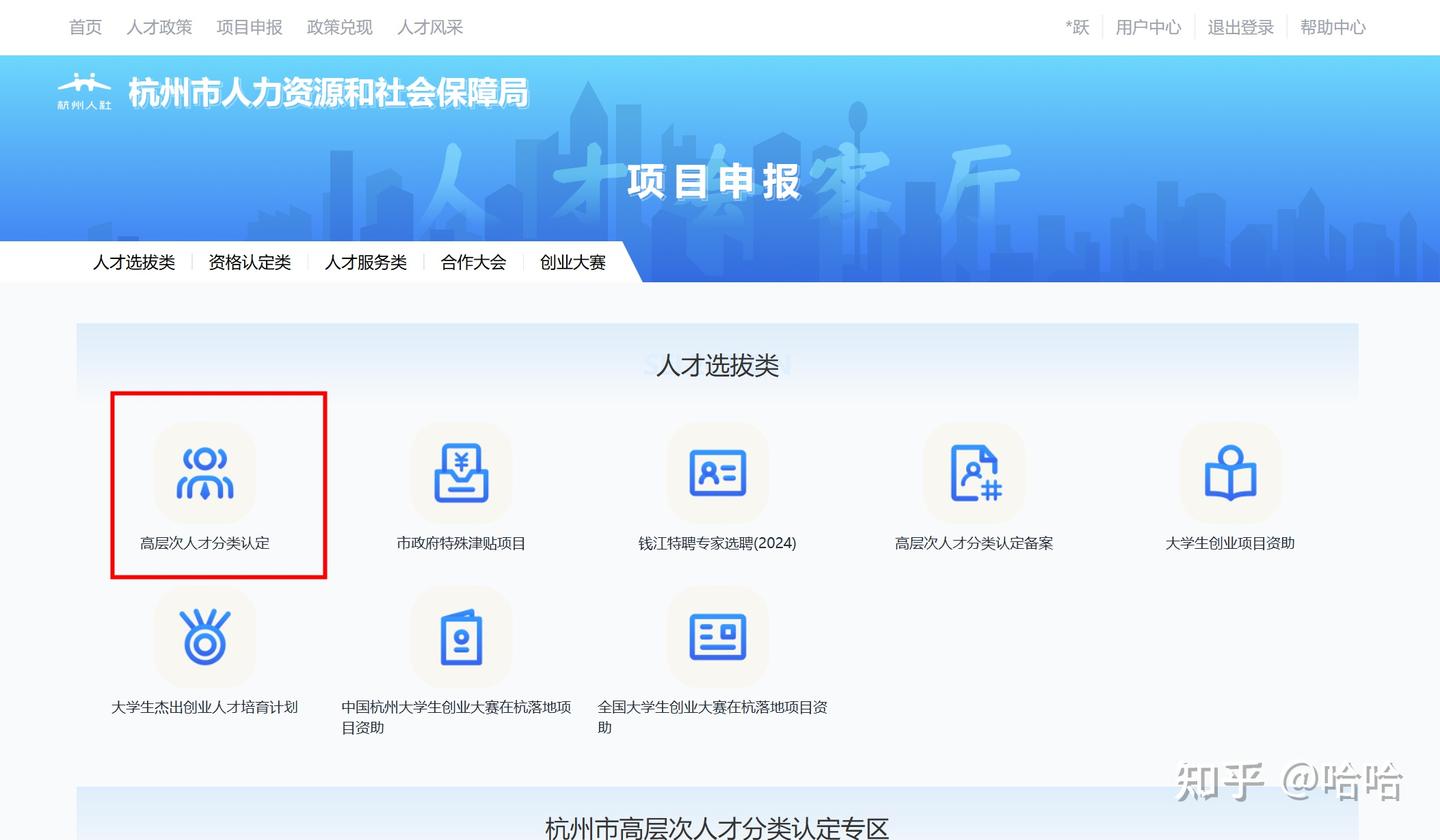Click the 大学生创业项目资助 label text
Screen dimensions: 1440x840
[1230, 543]
